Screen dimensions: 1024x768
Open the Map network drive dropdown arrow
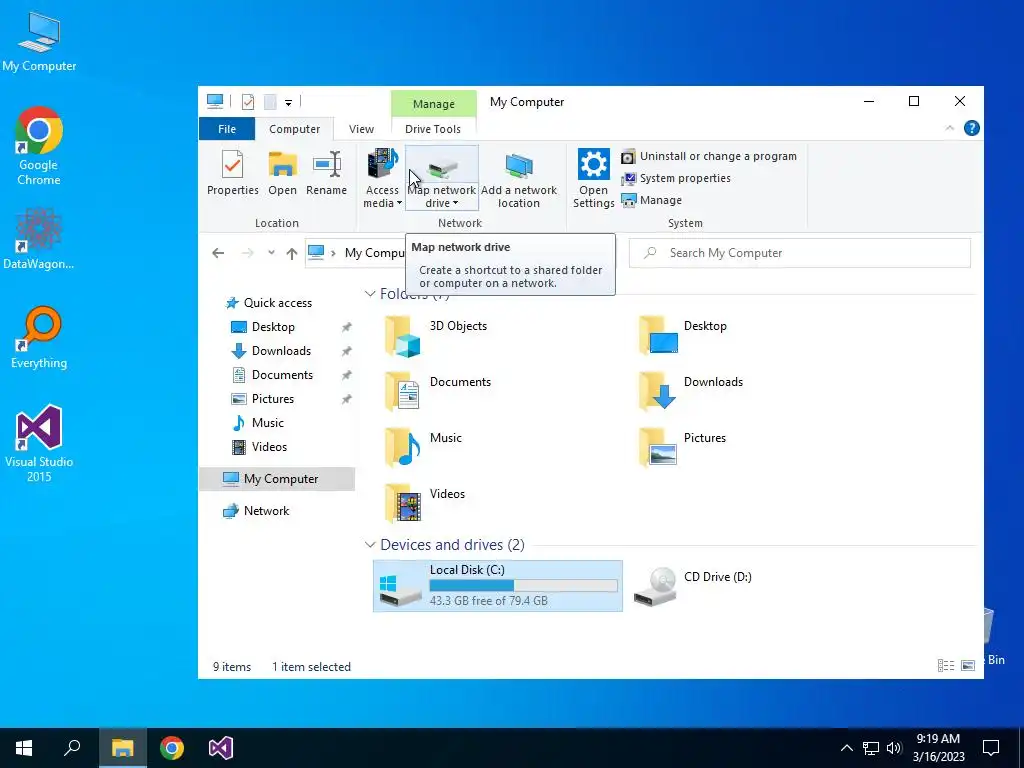coord(455,203)
